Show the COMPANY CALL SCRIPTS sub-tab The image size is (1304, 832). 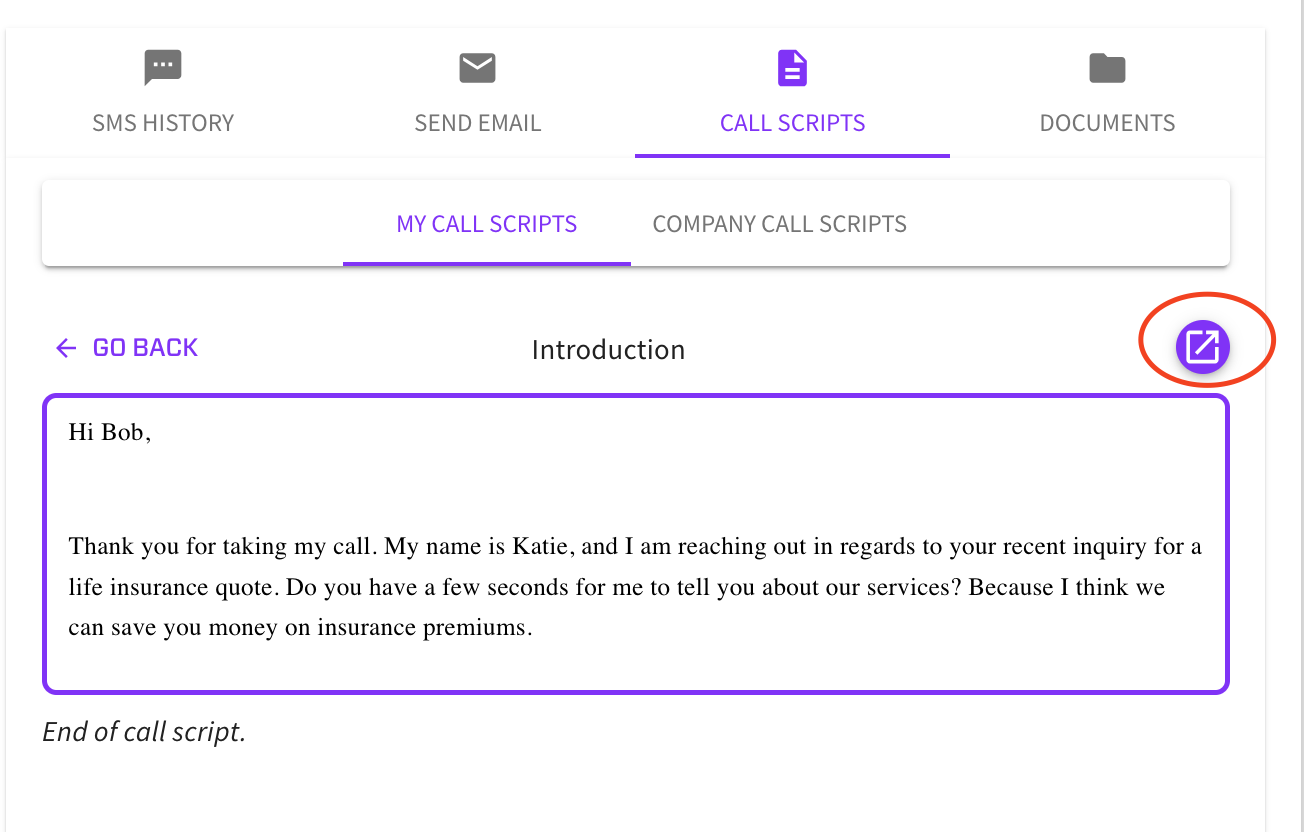coord(780,223)
